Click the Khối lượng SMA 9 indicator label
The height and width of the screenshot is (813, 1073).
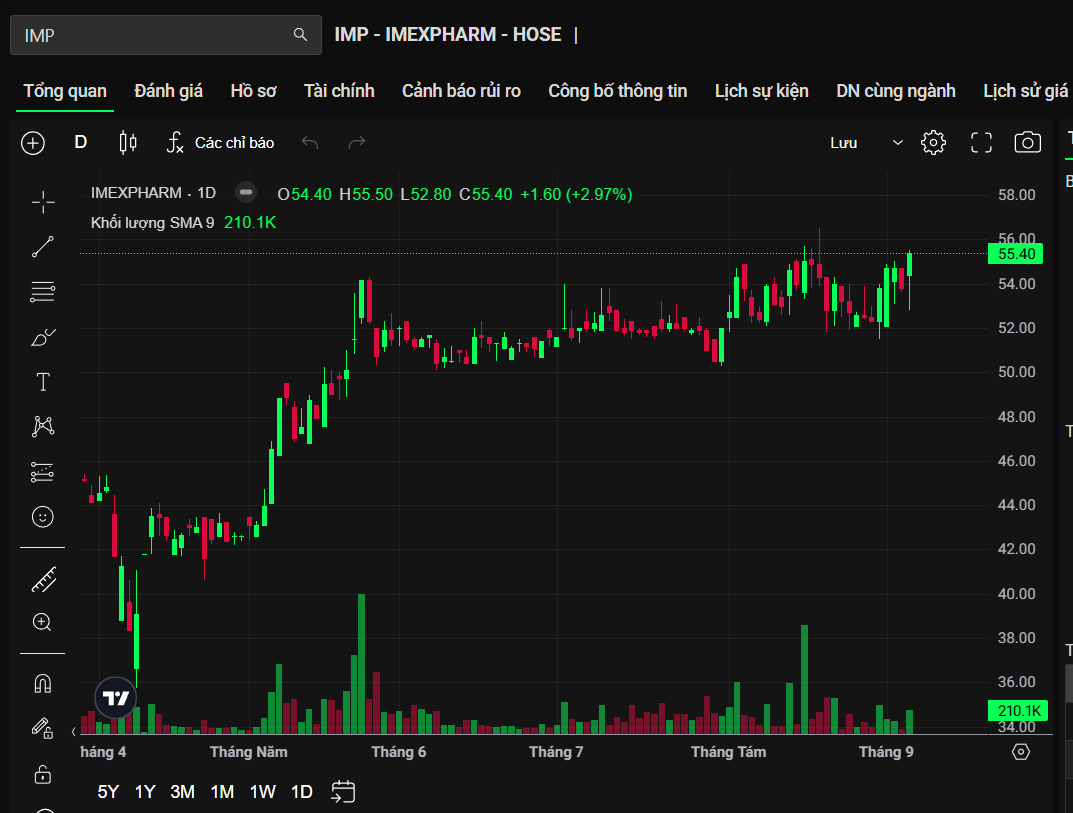click(x=153, y=222)
